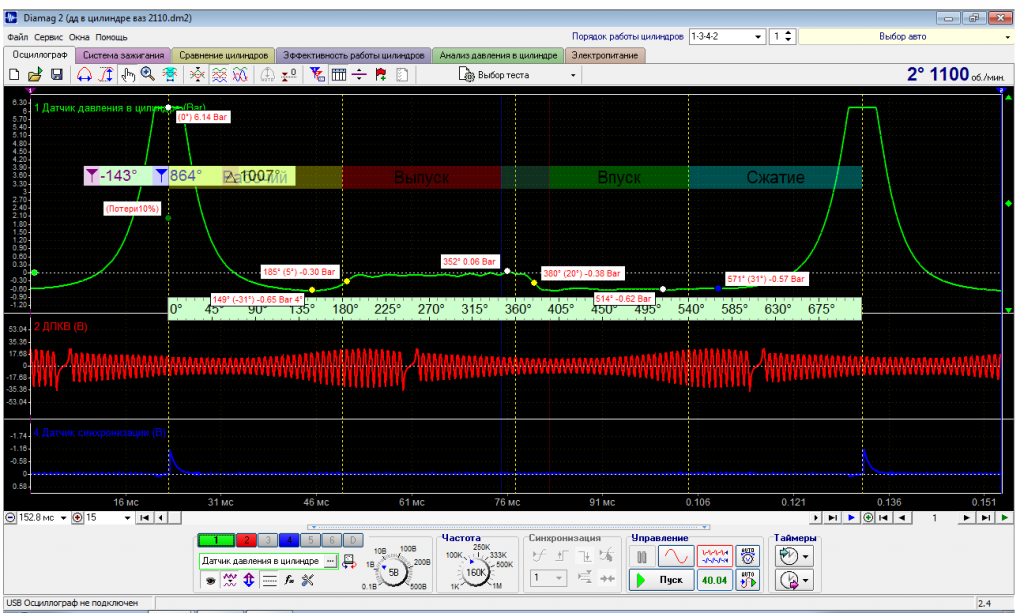Toggle the grid table toolbar icon
The width and height of the screenshot is (1024, 613).
click(338, 75)
